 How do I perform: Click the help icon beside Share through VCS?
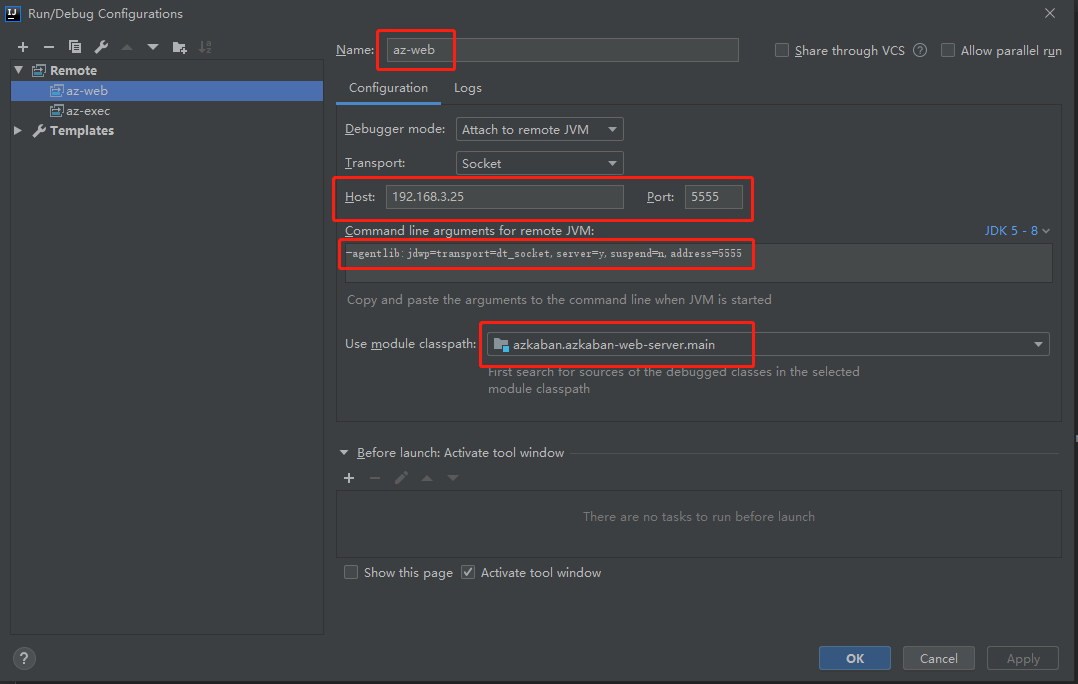[920, 50]
